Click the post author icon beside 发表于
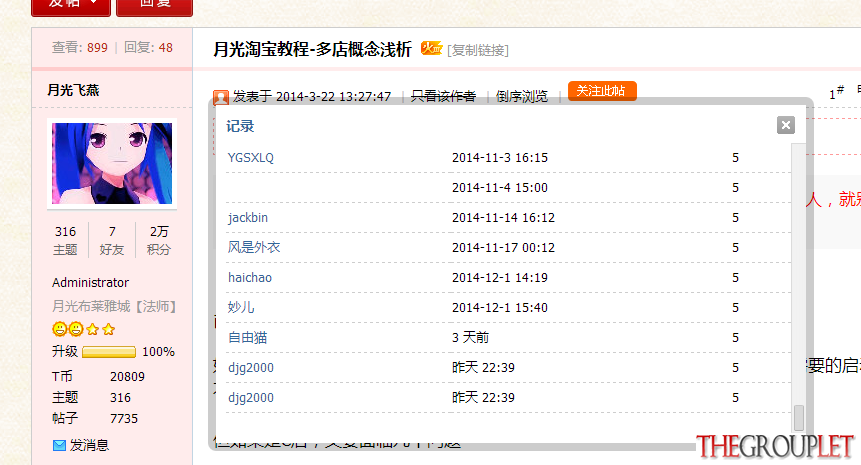The image size is (861, 465). [221, 97]
